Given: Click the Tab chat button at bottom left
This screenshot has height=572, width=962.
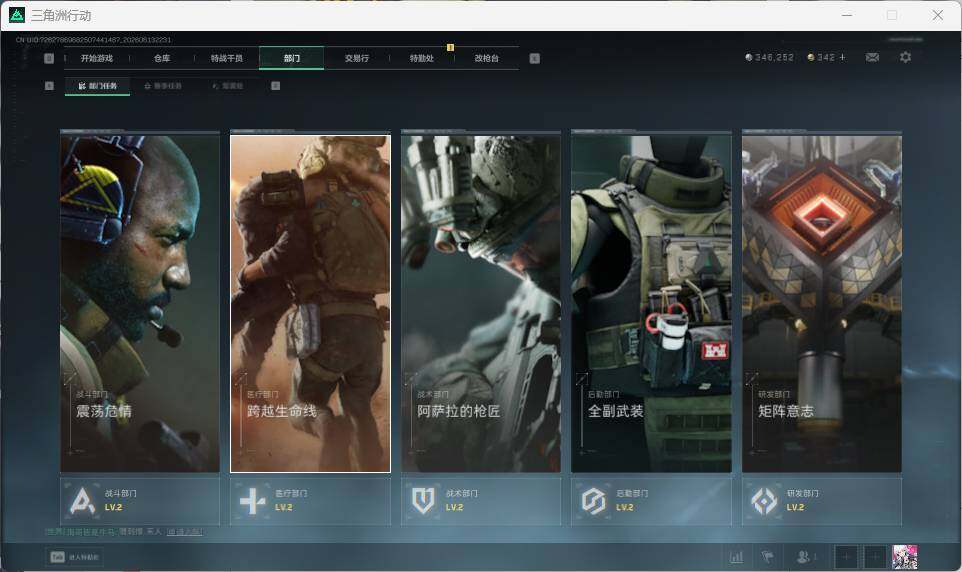Looking at the screenshot, I should click(74, 557).
